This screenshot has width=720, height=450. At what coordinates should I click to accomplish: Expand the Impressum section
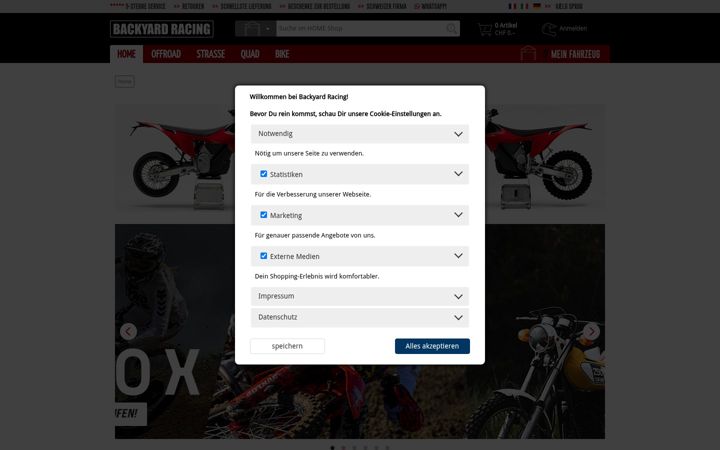click(x=360, y=296)
